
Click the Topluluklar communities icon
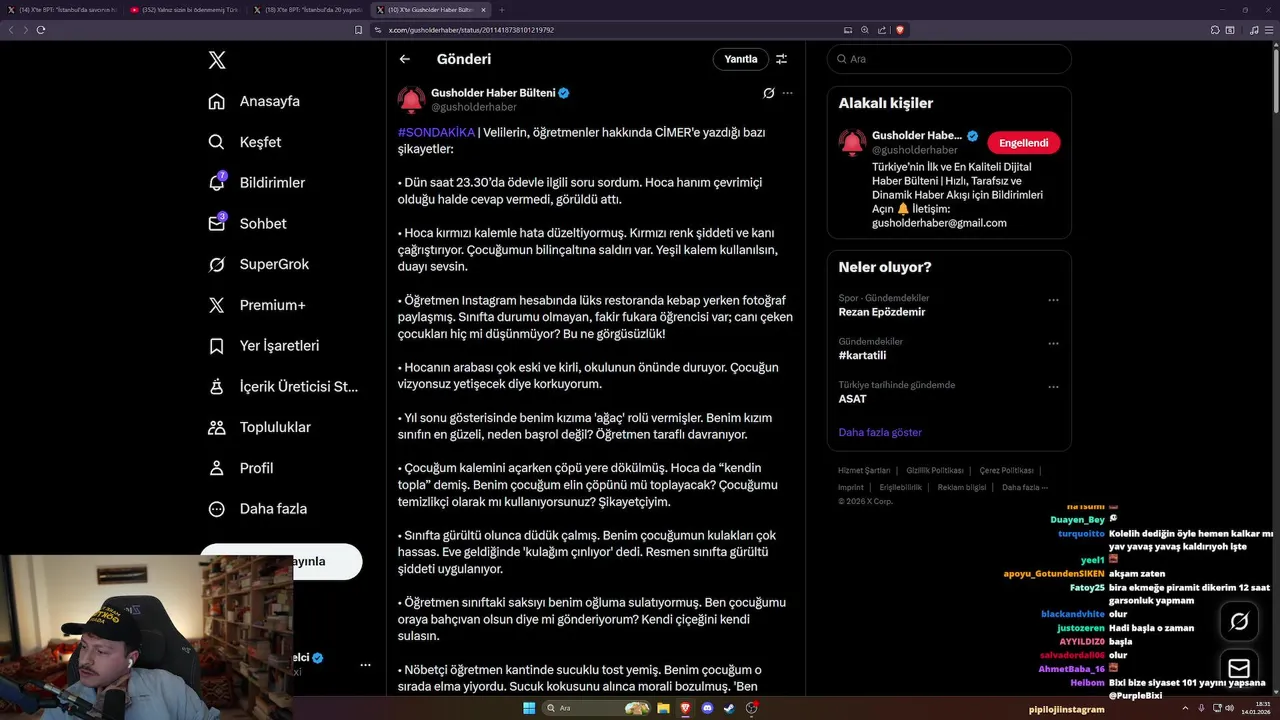tap(216, 427)
